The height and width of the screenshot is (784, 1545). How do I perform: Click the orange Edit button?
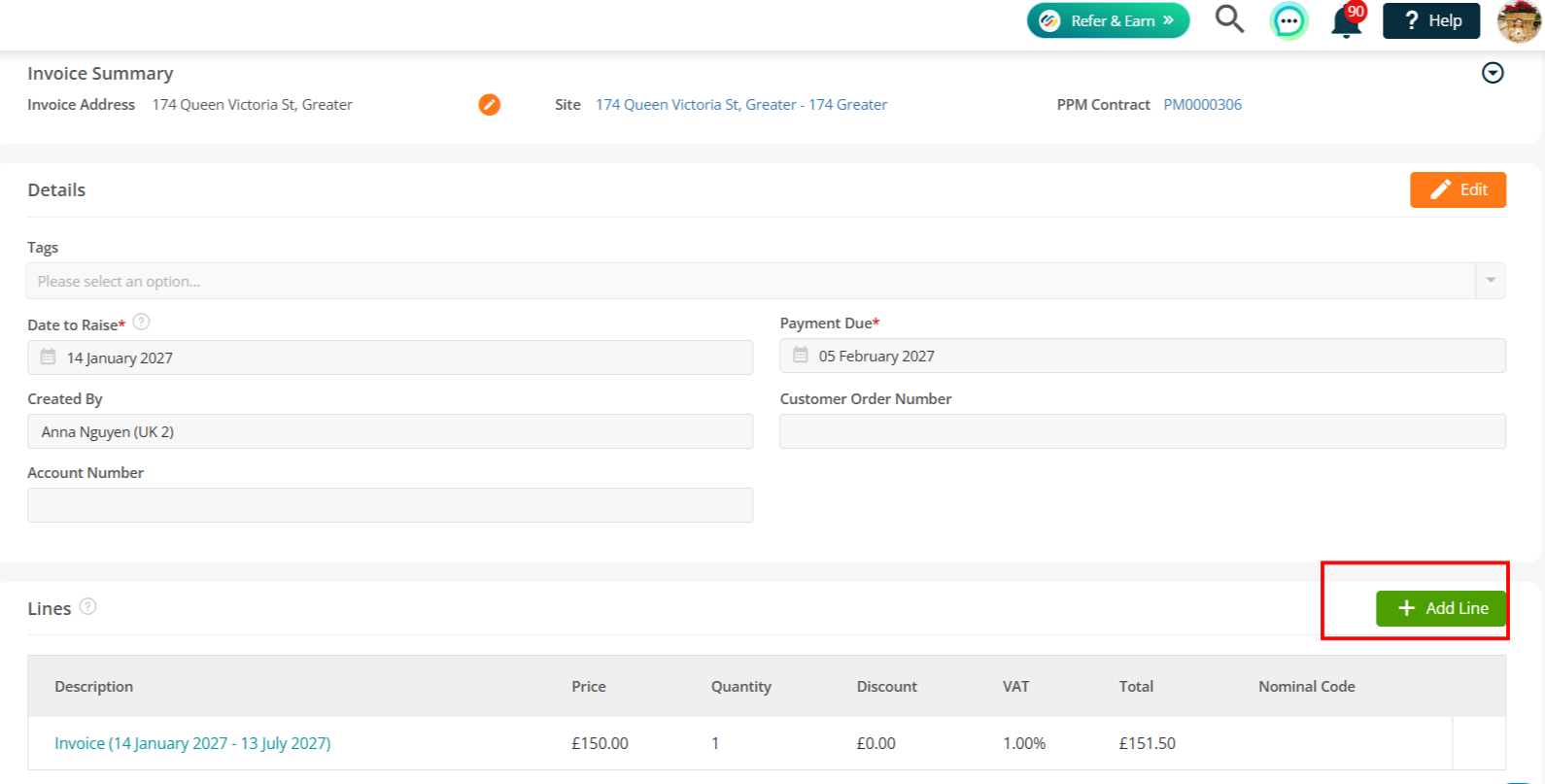click(x=1458, y=189)
